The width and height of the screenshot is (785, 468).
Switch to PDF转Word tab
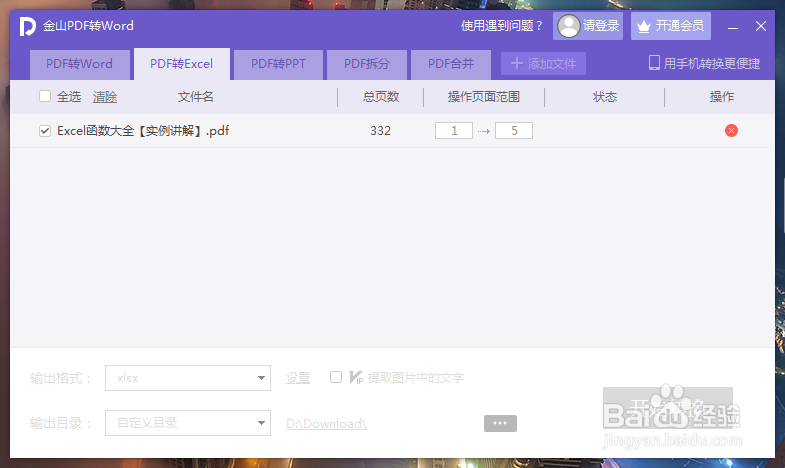(80, 65)
